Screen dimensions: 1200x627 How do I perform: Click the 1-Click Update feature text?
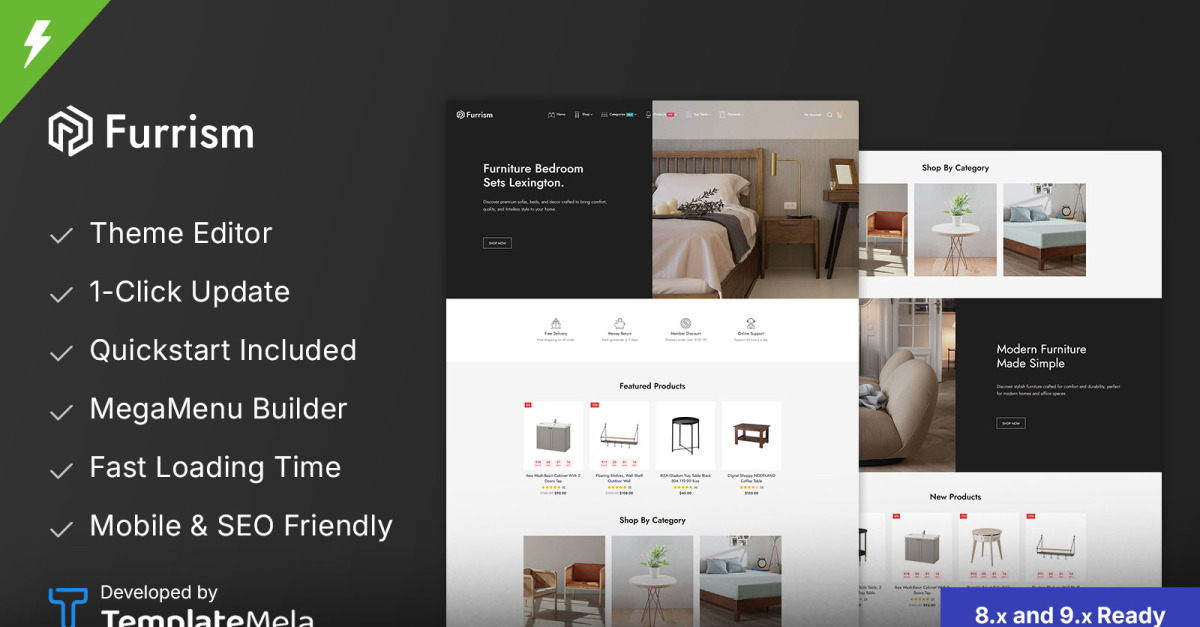(x=190, y=292)
